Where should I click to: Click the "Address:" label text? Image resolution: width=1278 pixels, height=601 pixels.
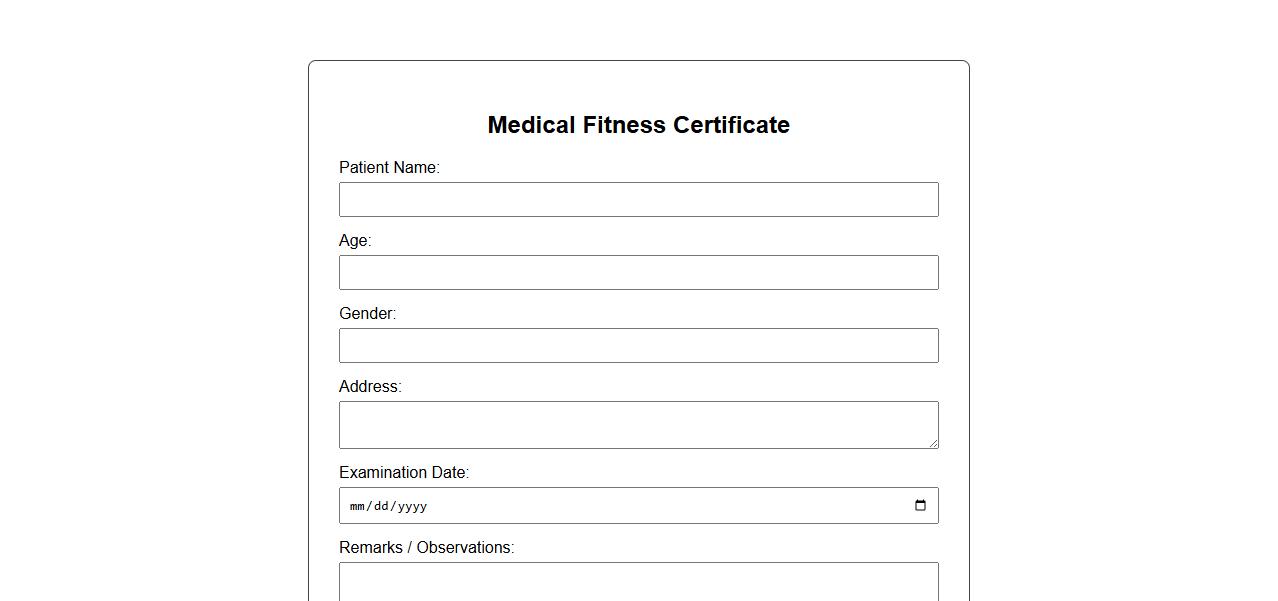[x=370, y=387]
